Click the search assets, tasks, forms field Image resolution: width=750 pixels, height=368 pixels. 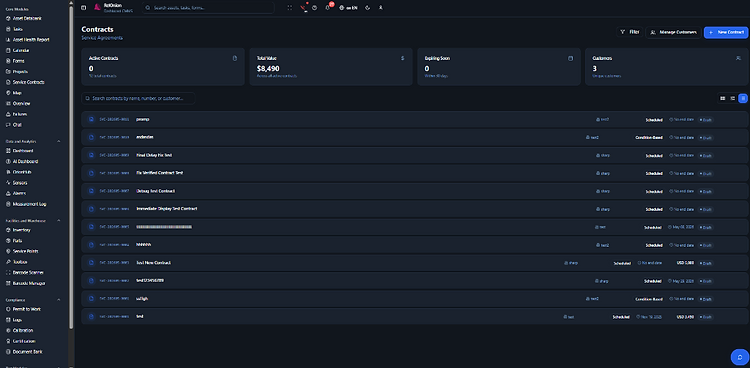[x=209, y=8]
